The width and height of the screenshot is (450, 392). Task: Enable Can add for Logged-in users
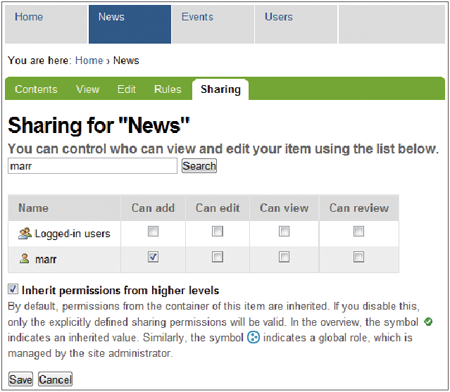153,231
